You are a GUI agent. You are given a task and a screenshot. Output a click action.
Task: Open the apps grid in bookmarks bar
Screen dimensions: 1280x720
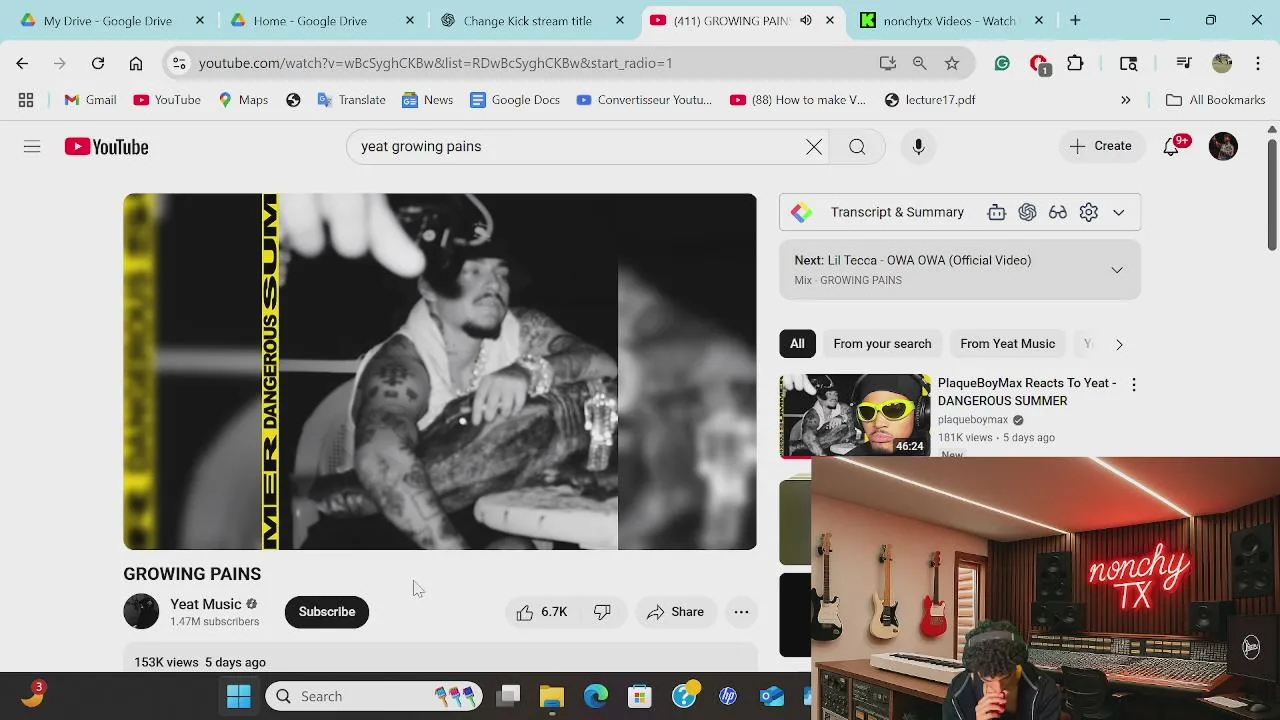click(26, 100)
